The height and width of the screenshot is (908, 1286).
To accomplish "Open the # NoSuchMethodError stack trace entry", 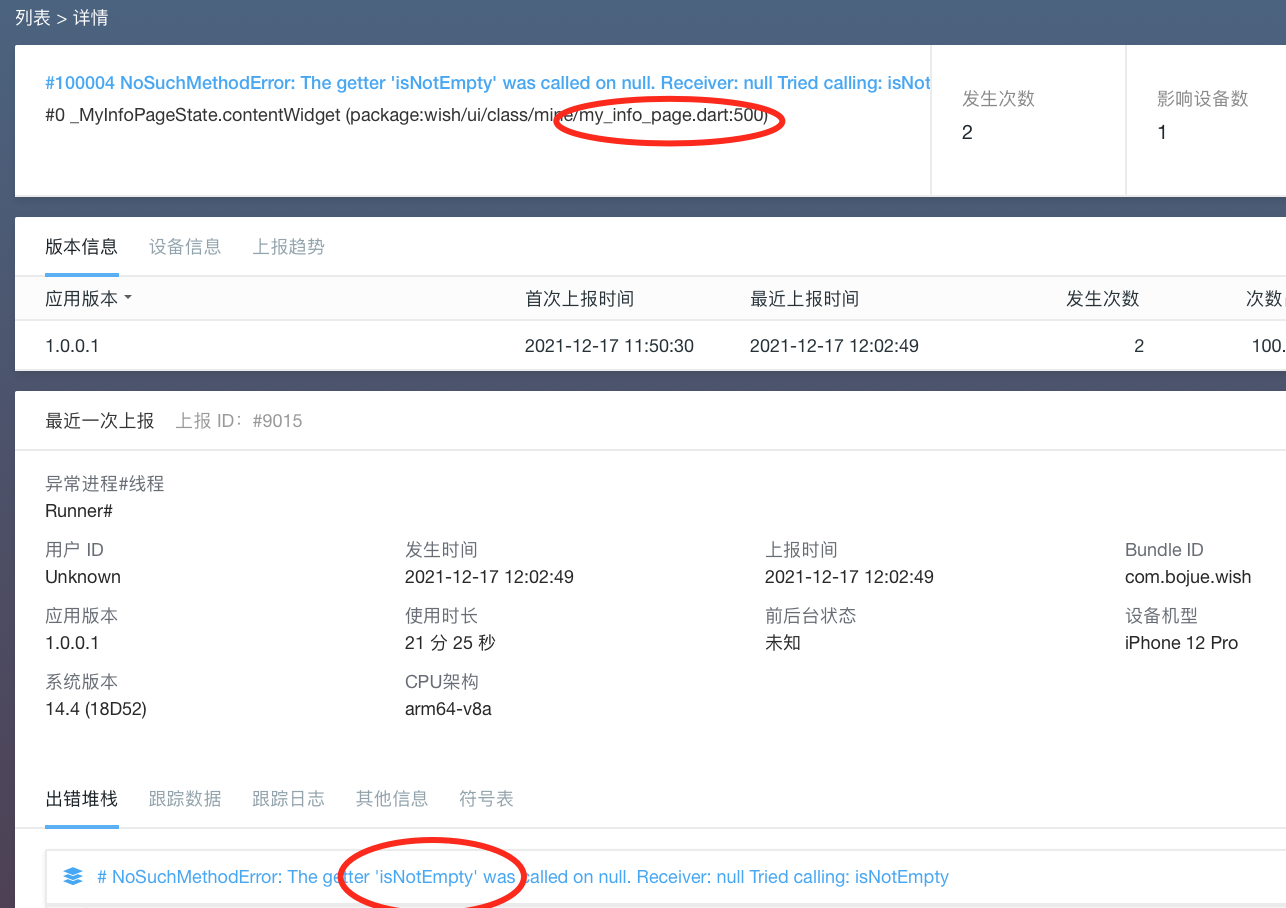I will 522,877.
